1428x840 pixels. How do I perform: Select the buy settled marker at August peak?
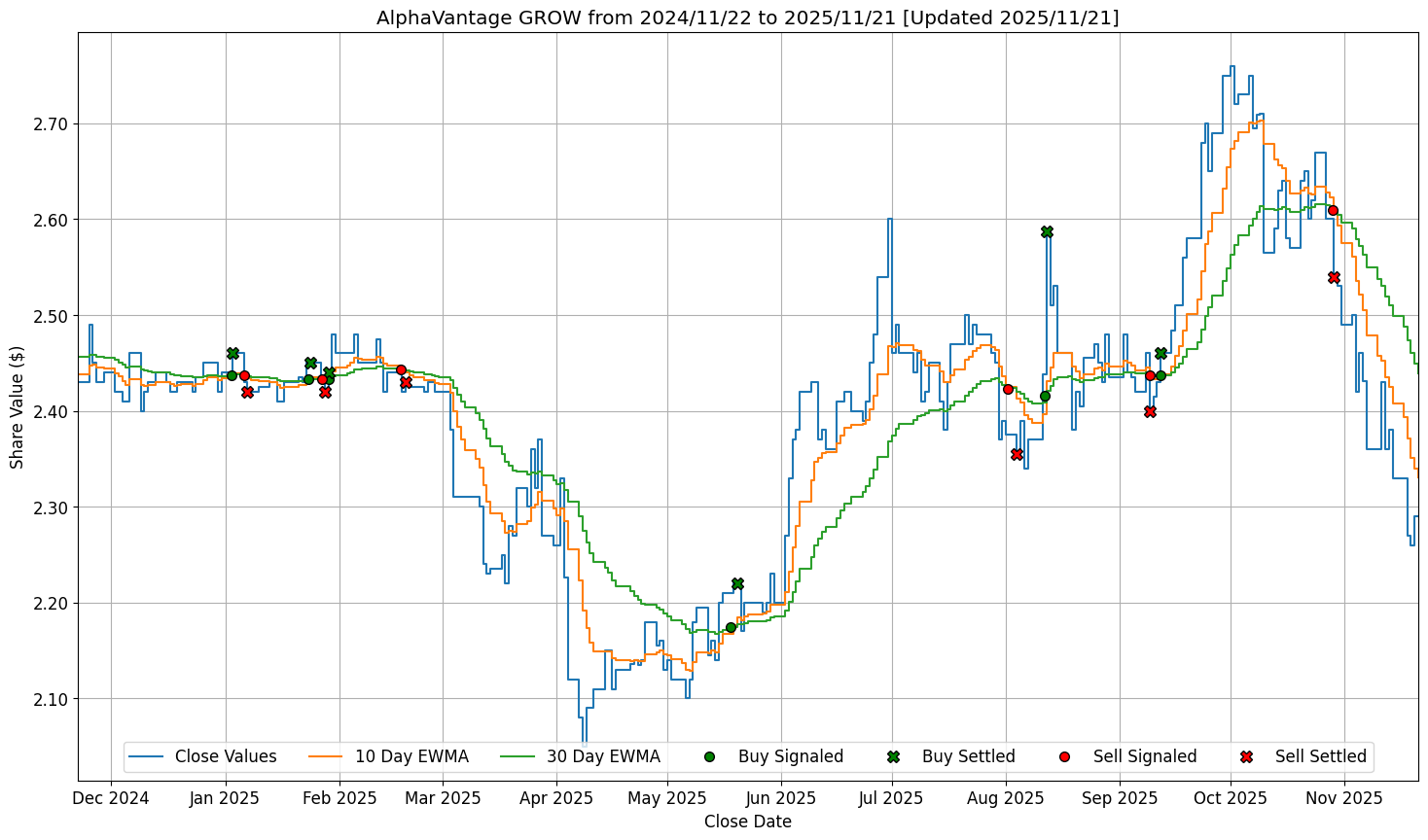(x=1047, y=231)
